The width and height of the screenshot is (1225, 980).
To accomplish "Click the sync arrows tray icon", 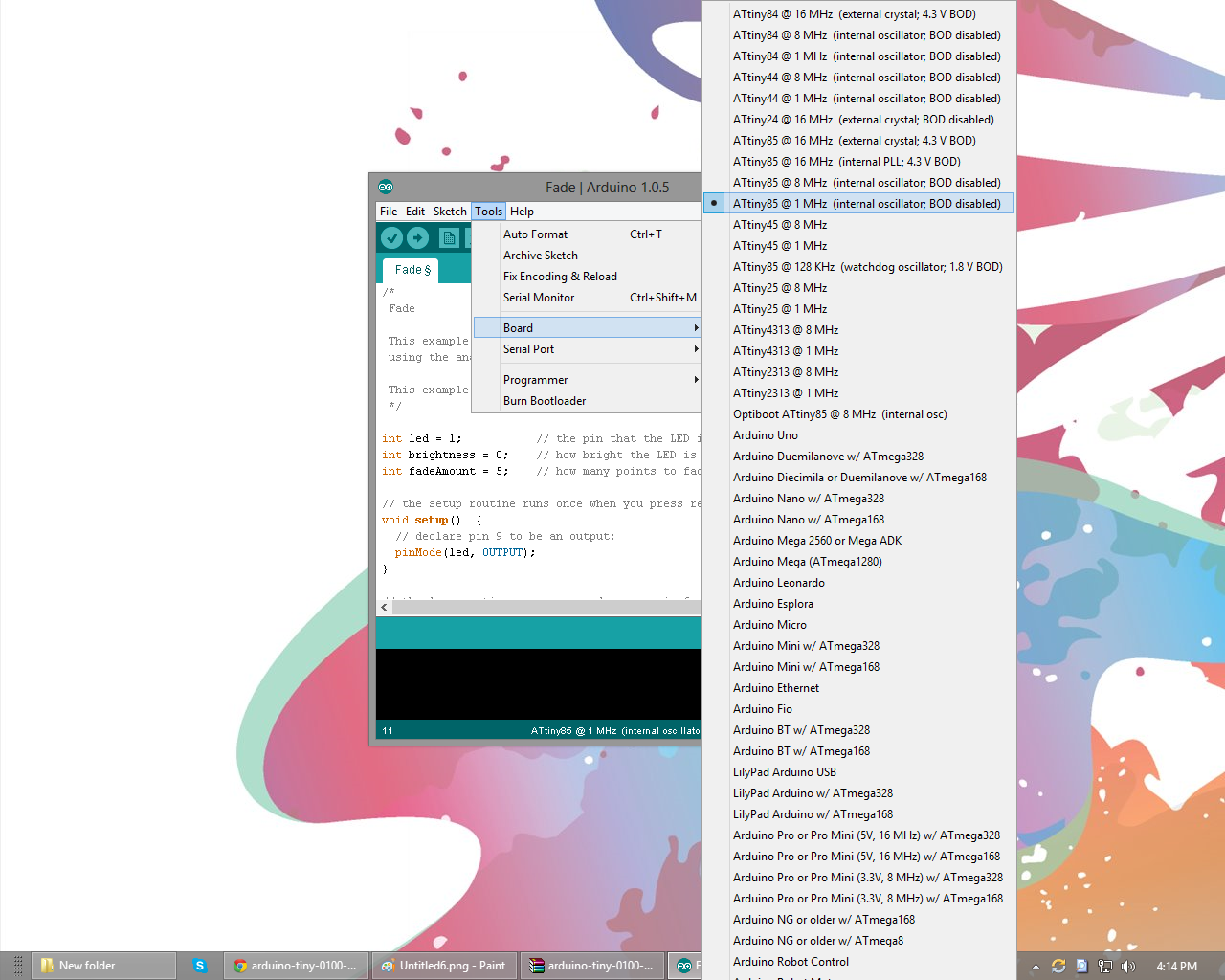I will pyautogui.click(x=1058, y=967).
